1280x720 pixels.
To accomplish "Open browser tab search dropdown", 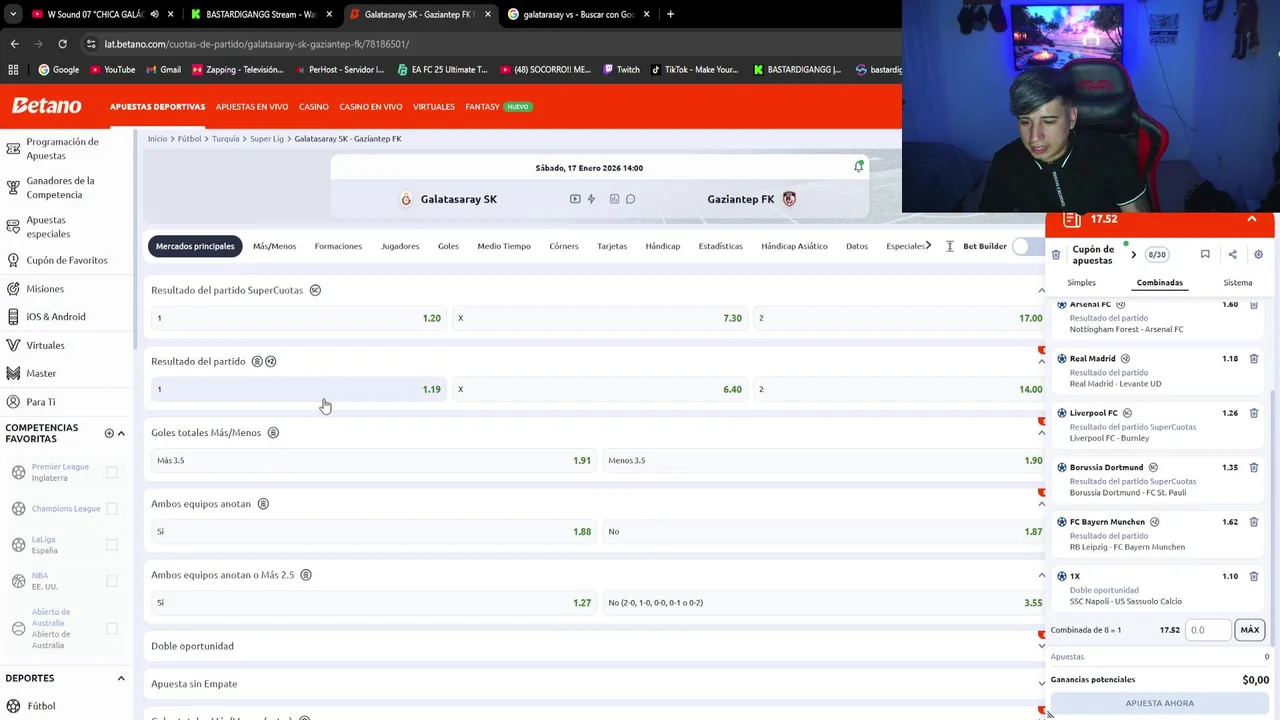I will coord(13,14).
